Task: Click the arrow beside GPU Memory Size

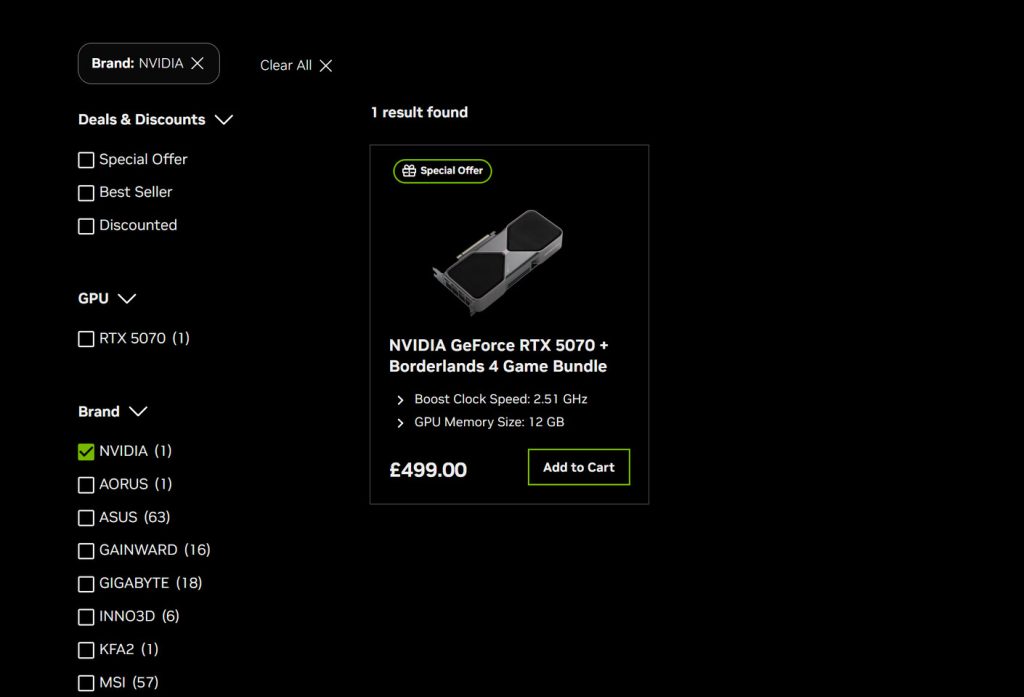Action: tap(401, 423)
